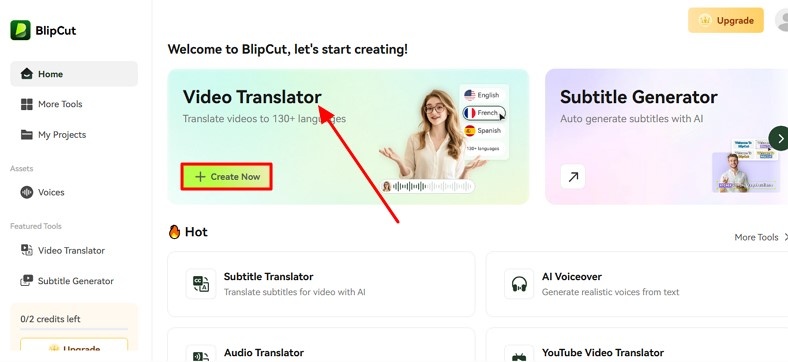Click the '0/2 credits left' text
Viewport: 788px width, 362px height.
(50, 319)
